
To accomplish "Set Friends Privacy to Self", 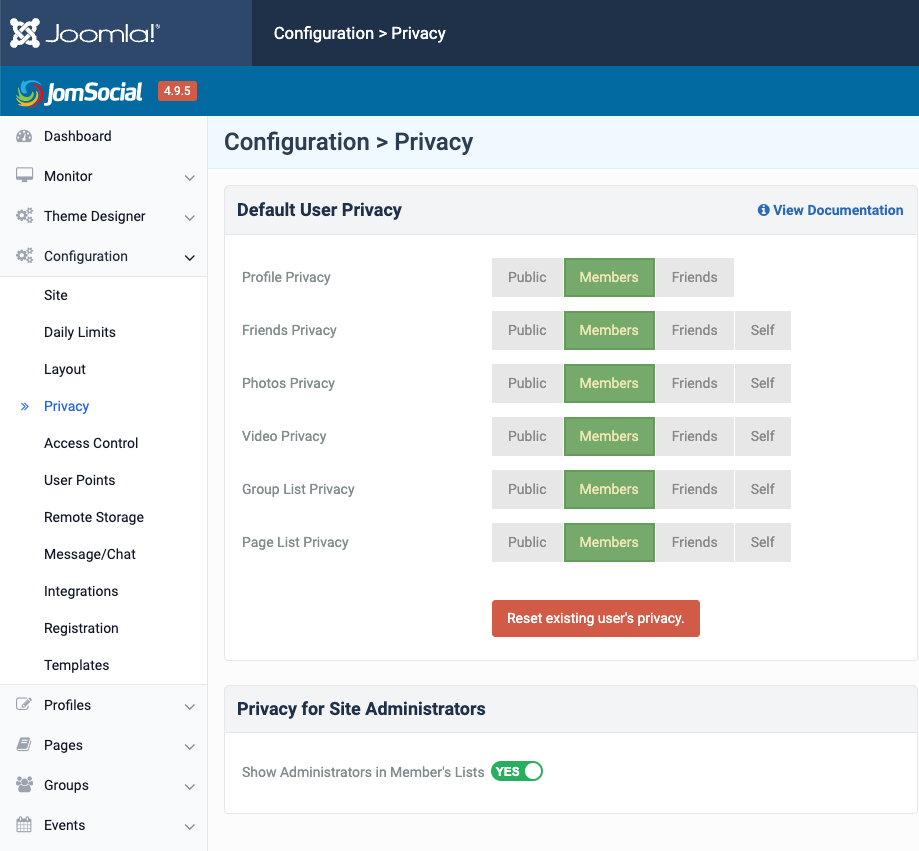I will click(762, 330).
